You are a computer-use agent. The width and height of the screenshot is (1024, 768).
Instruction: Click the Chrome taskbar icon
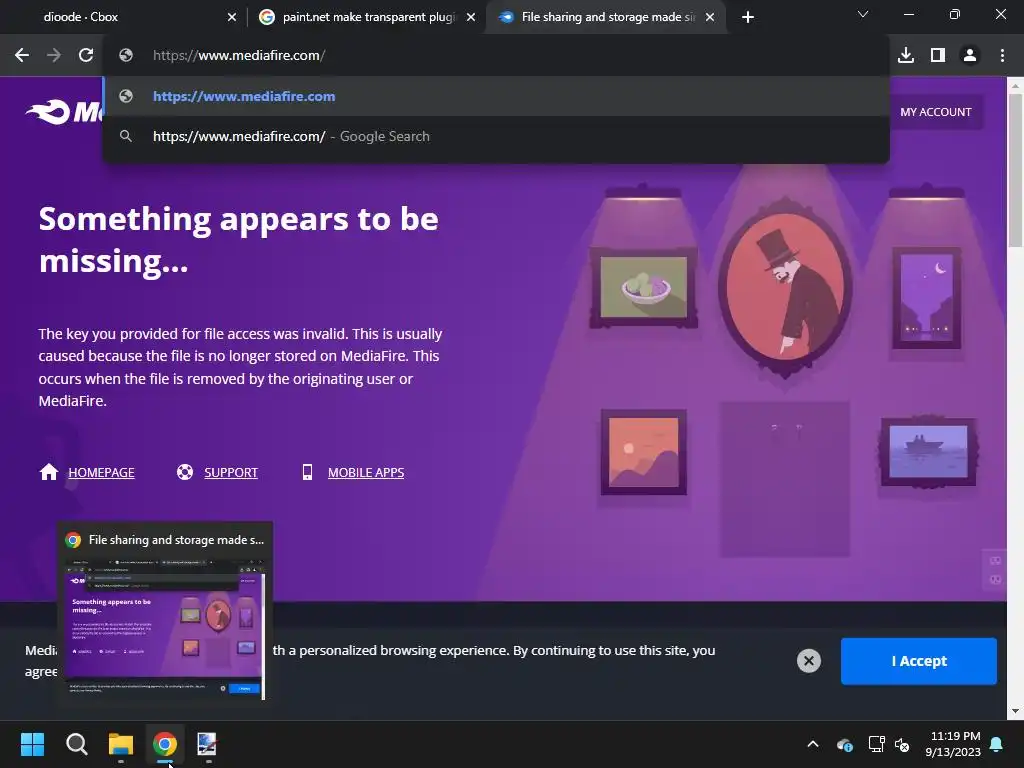(x=165, y=744)
